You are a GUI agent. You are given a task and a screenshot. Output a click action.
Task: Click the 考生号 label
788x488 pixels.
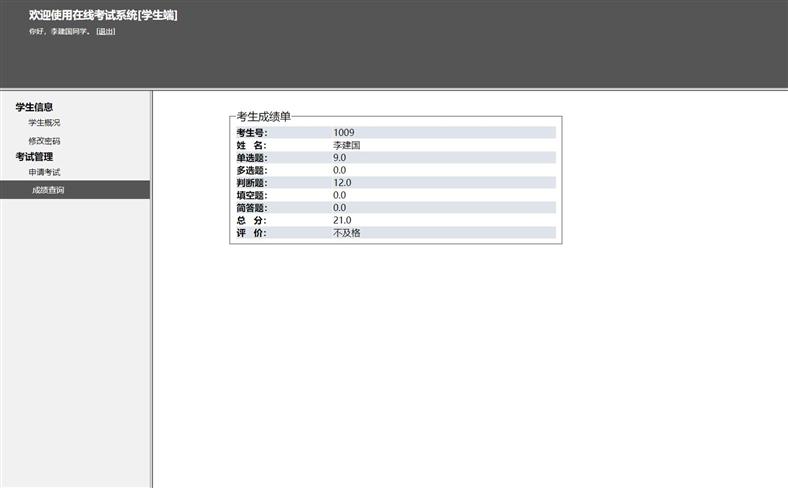[252, 133]
